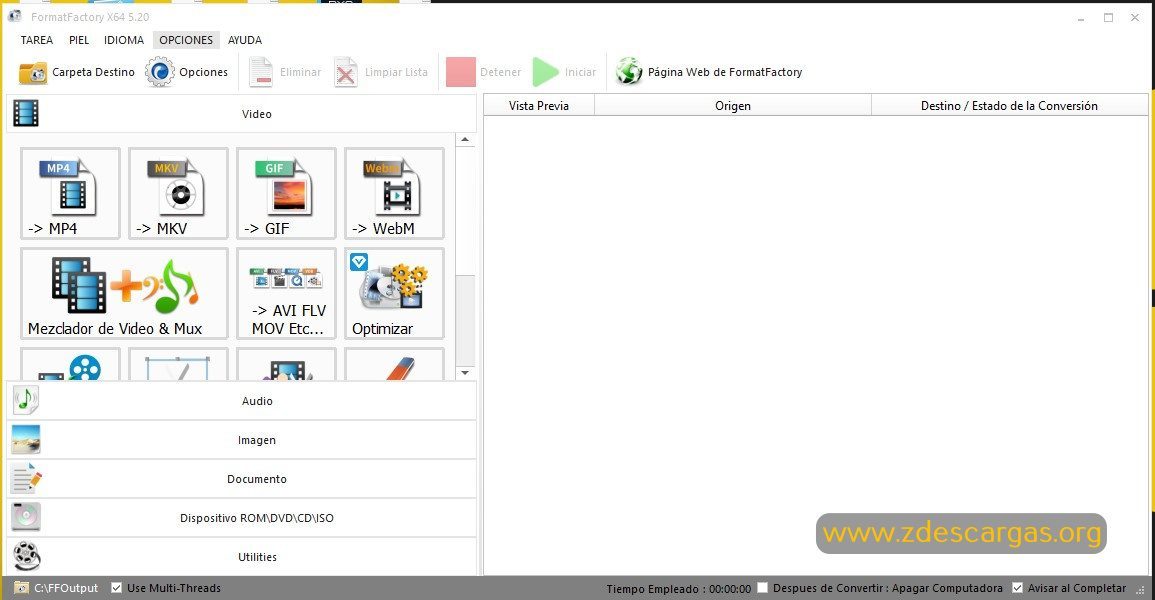Expand the Documento section
The width and height of the screenshot is (1155, 600).
[x=242, y=479]
